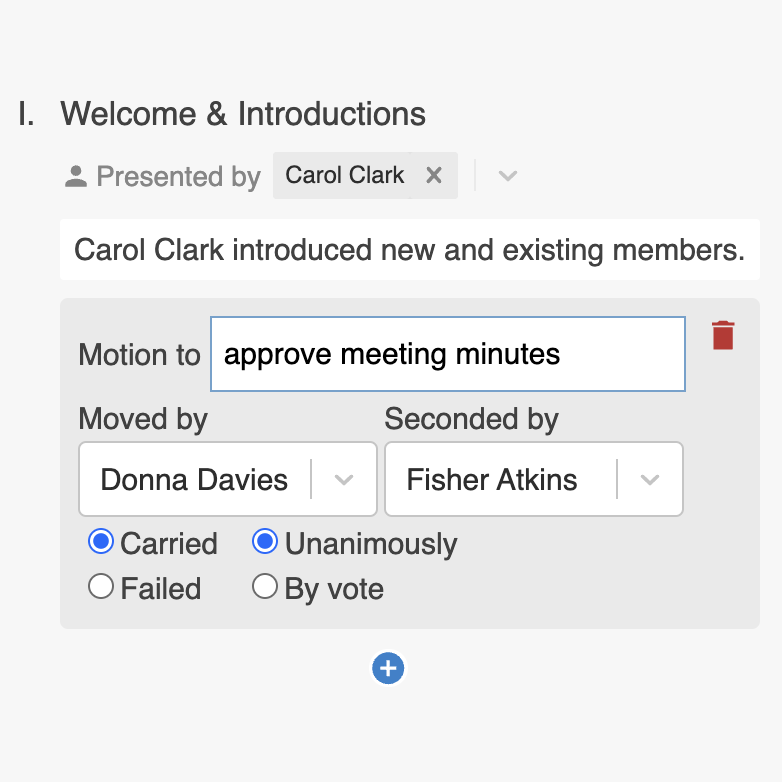Click the Carol Clark presenter chip
The image size is (782, 782).
tap(344, 176)
